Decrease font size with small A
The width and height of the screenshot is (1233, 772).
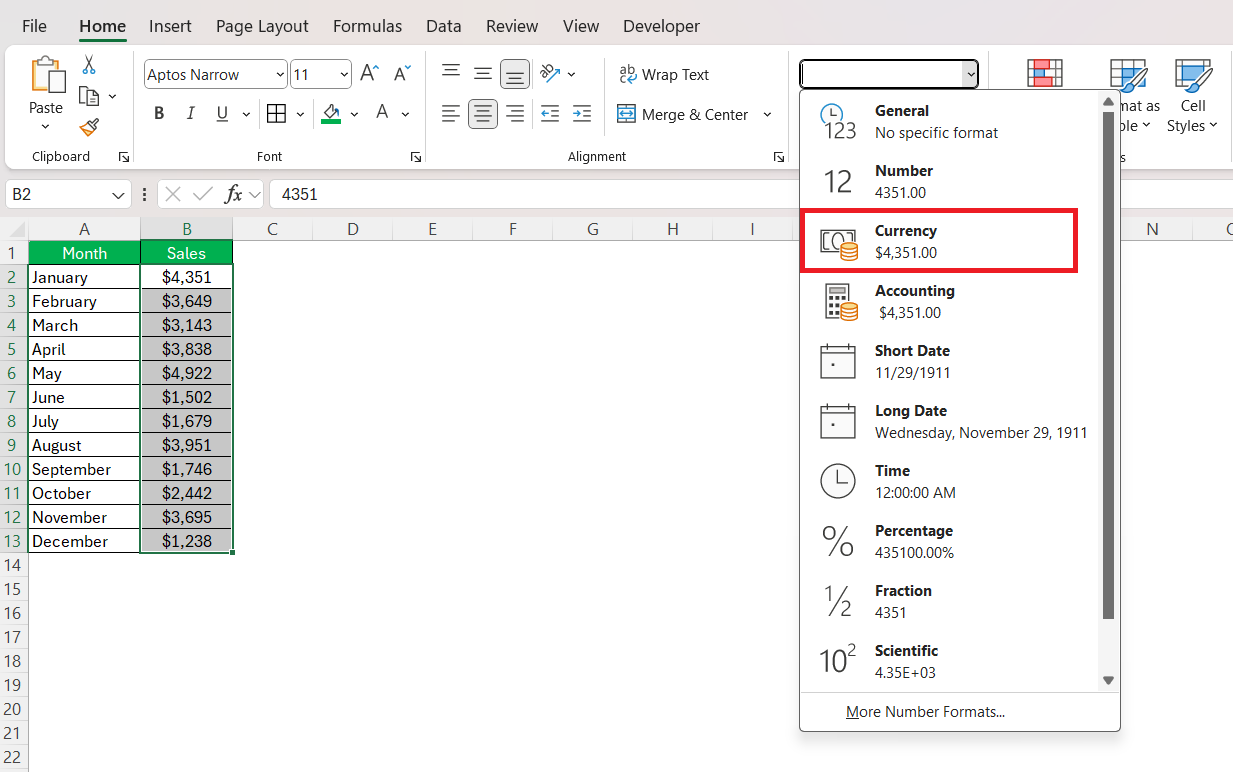click(402, 74)
